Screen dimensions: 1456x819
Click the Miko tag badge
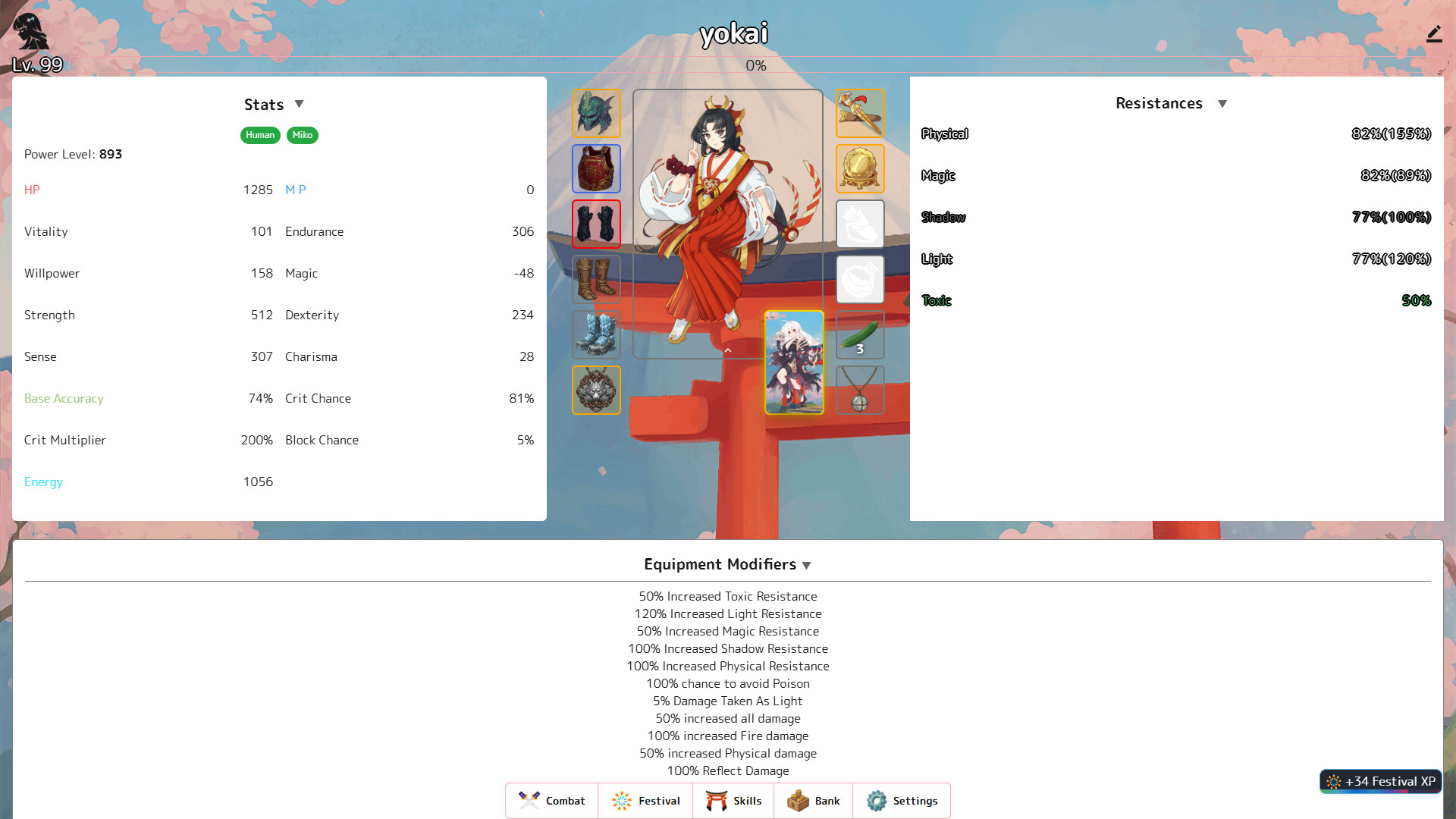(303, 135)
